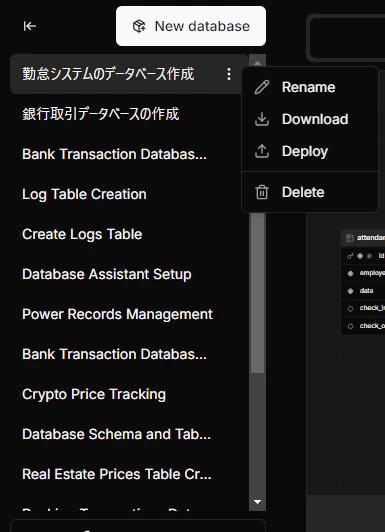
Task: Click the New database button
Action: point(191,26)
